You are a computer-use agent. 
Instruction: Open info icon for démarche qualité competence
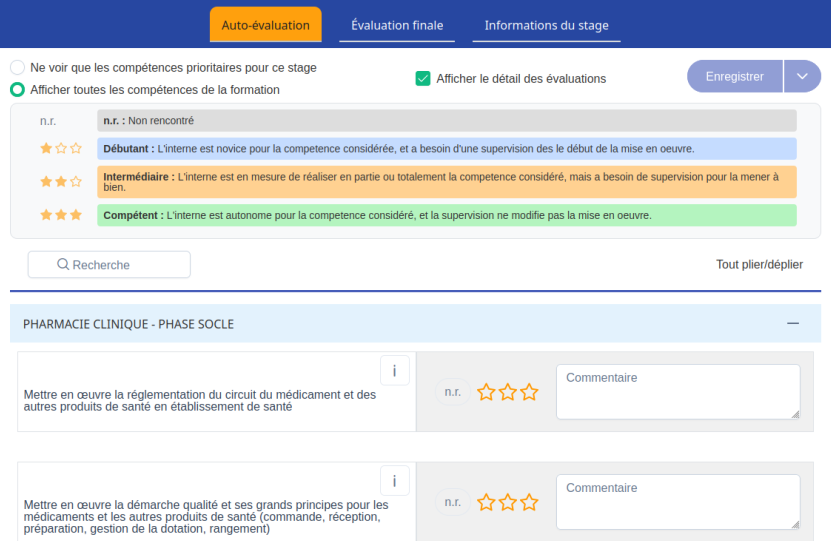point(395,481)
